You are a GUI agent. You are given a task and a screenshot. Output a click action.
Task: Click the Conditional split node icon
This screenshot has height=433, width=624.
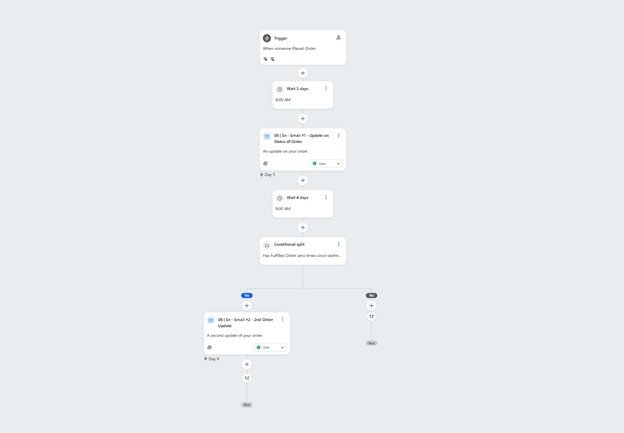click(267, 245)
